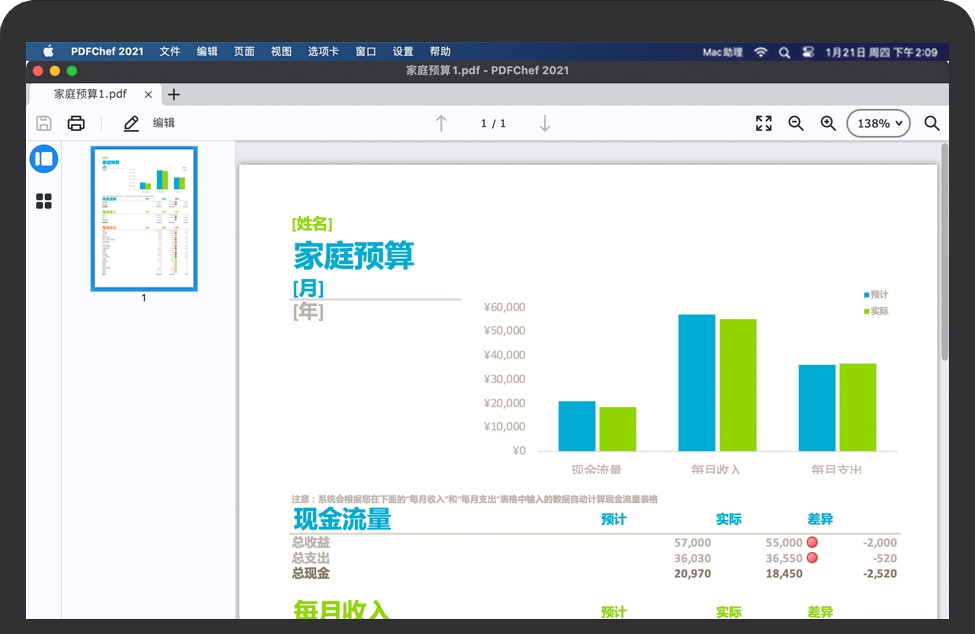Switch to grid page view

click(44, 202)
